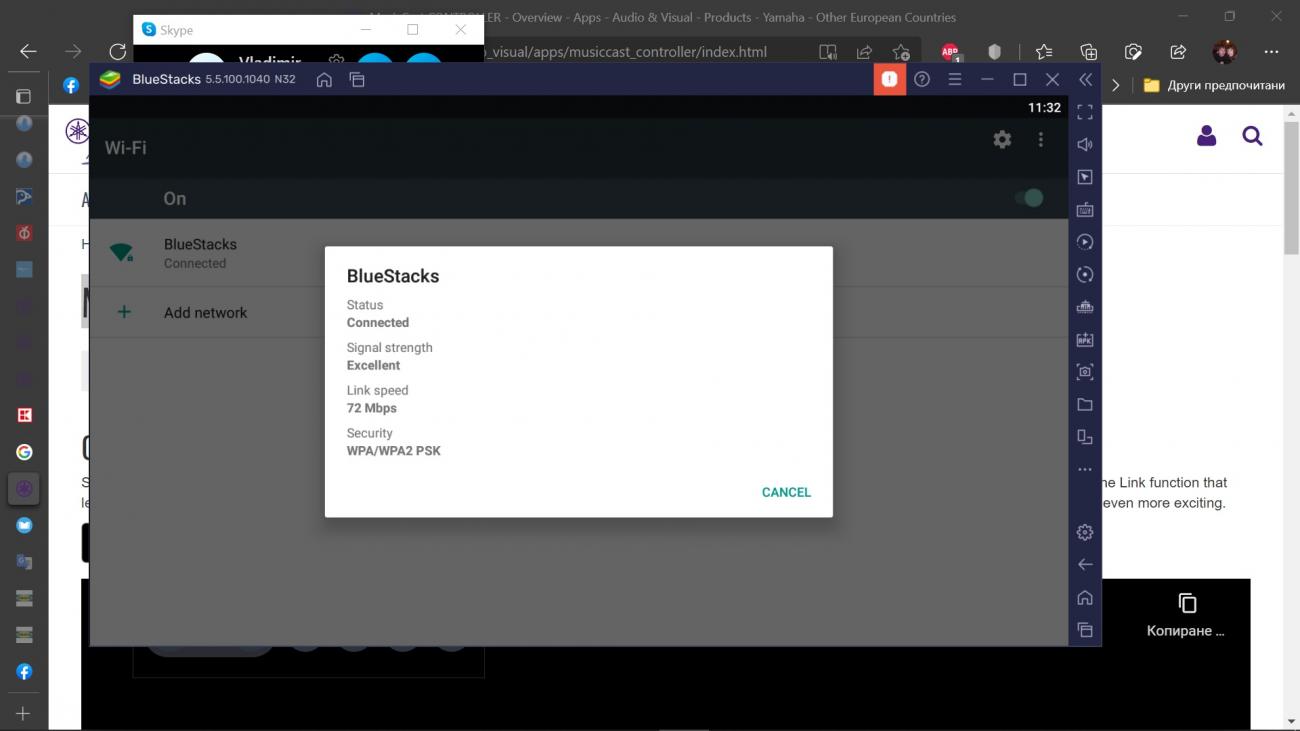Image resolution: width=1300 pixels, height=731 pixels.
Task: Click Копиране copy button on Yamaha page
Action: coord(1186,613)
